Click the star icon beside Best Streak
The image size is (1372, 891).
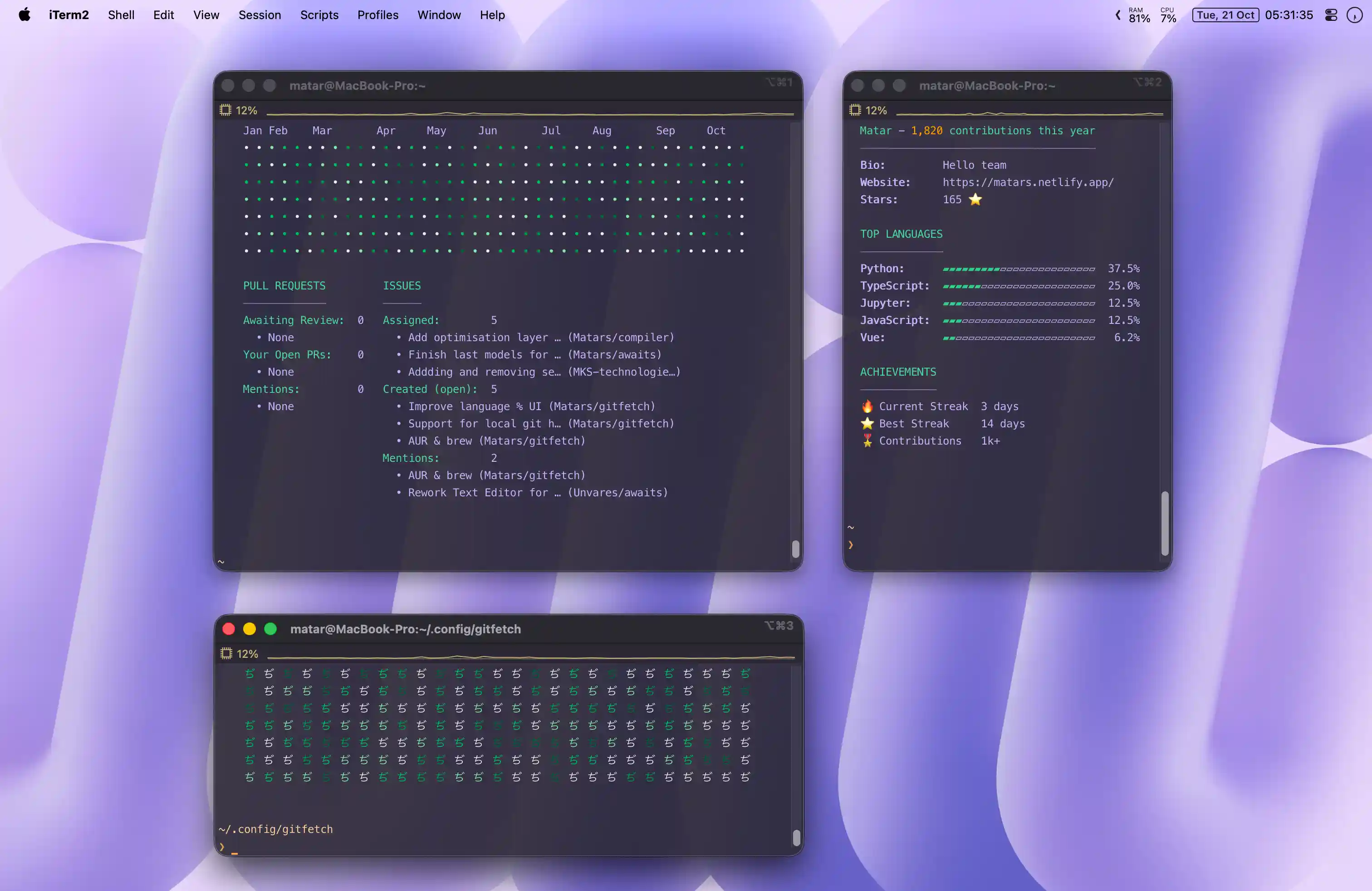coord(867,424)
